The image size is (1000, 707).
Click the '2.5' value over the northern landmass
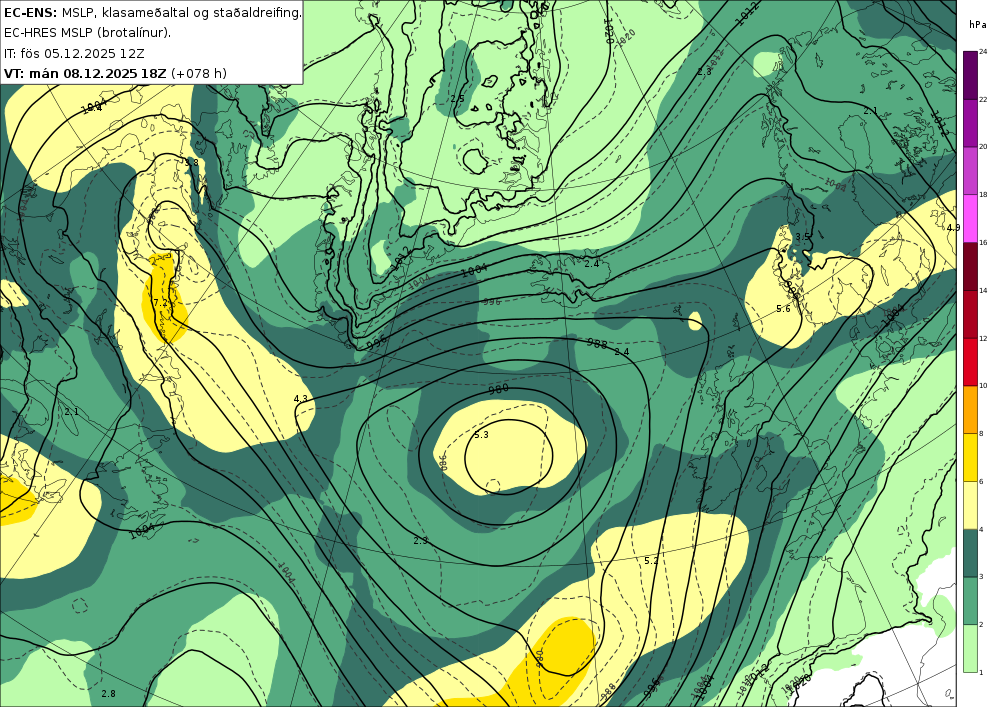[457, 98]
